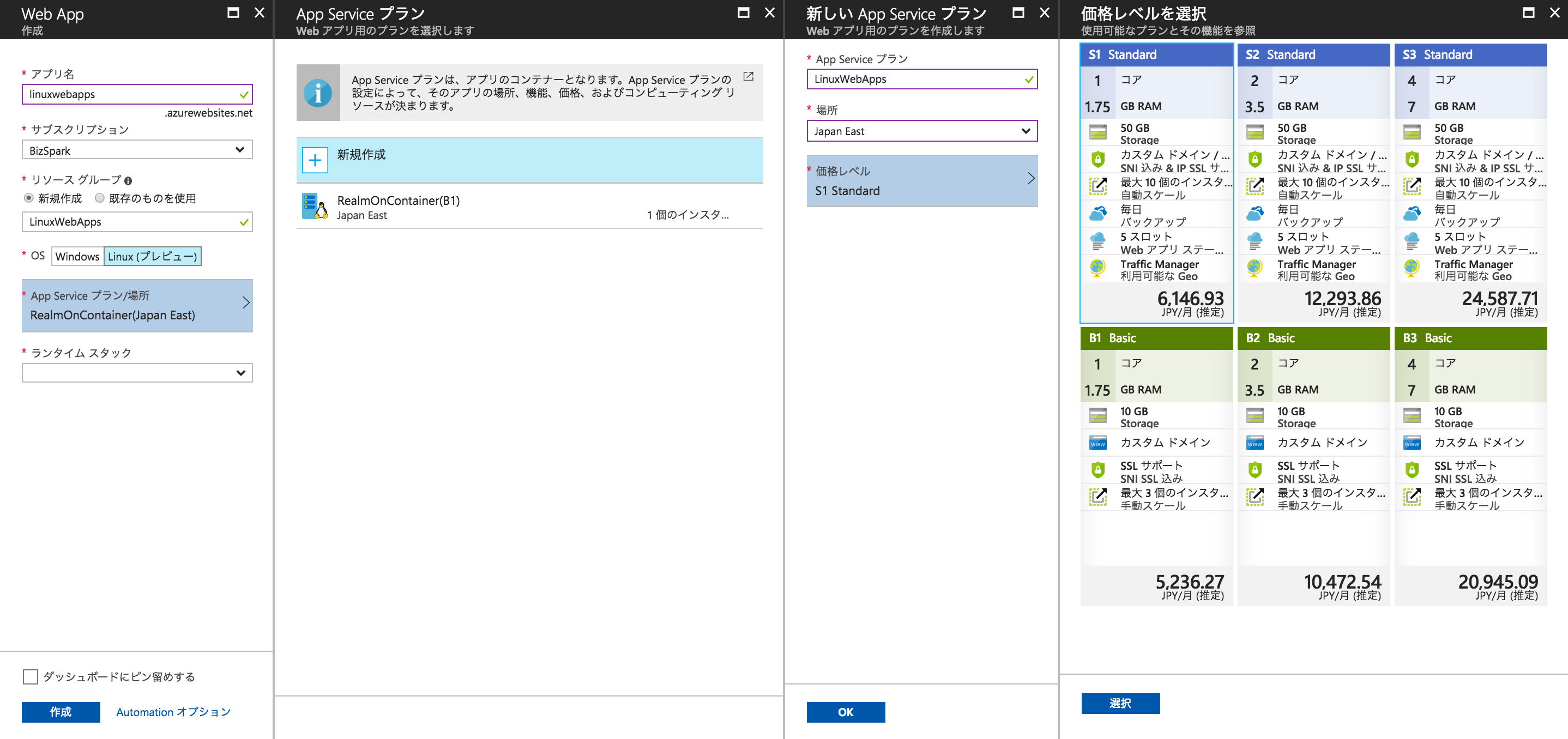
Task: Expand App Service プラン/場所 selector
Action: (x=137, y=305)
